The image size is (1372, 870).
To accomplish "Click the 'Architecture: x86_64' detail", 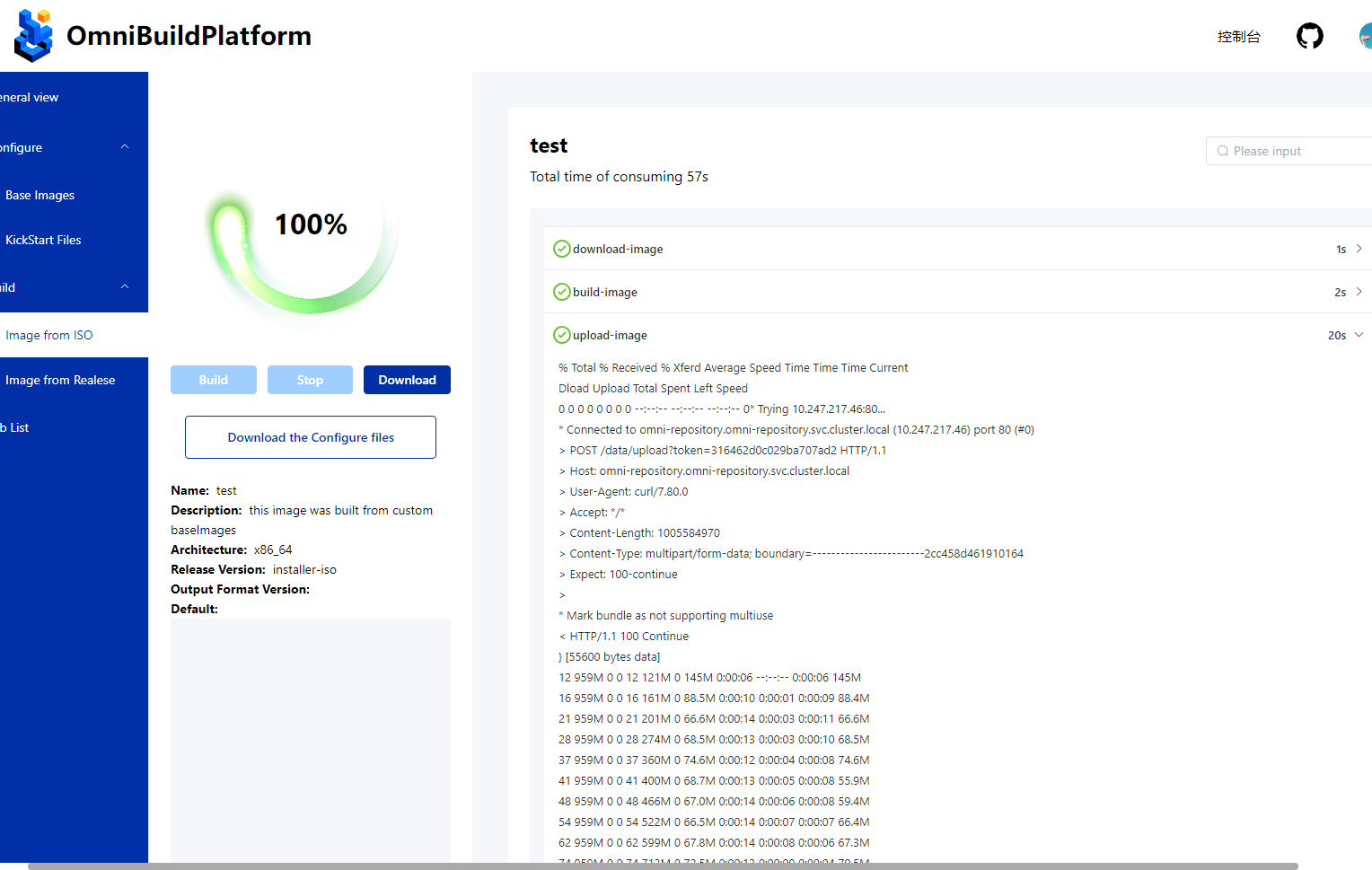I will coord(232,549).
